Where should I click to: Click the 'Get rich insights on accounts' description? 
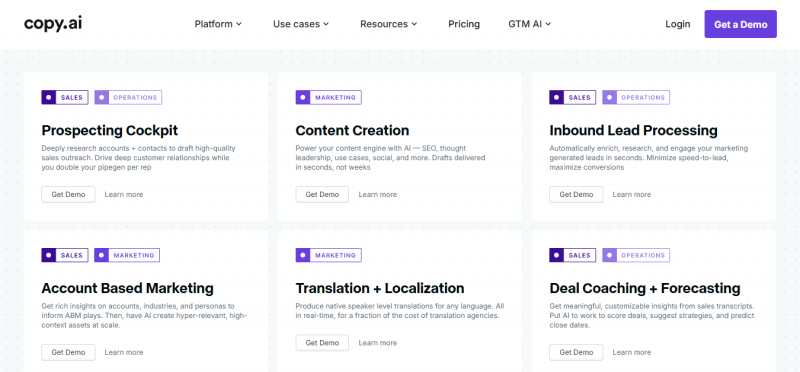point(144,315)
